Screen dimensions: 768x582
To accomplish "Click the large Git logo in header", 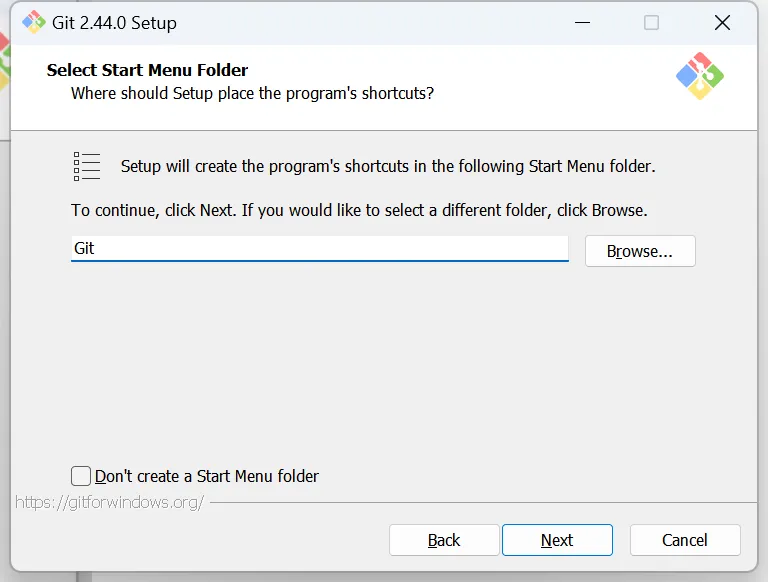I will tap(700, 76).
